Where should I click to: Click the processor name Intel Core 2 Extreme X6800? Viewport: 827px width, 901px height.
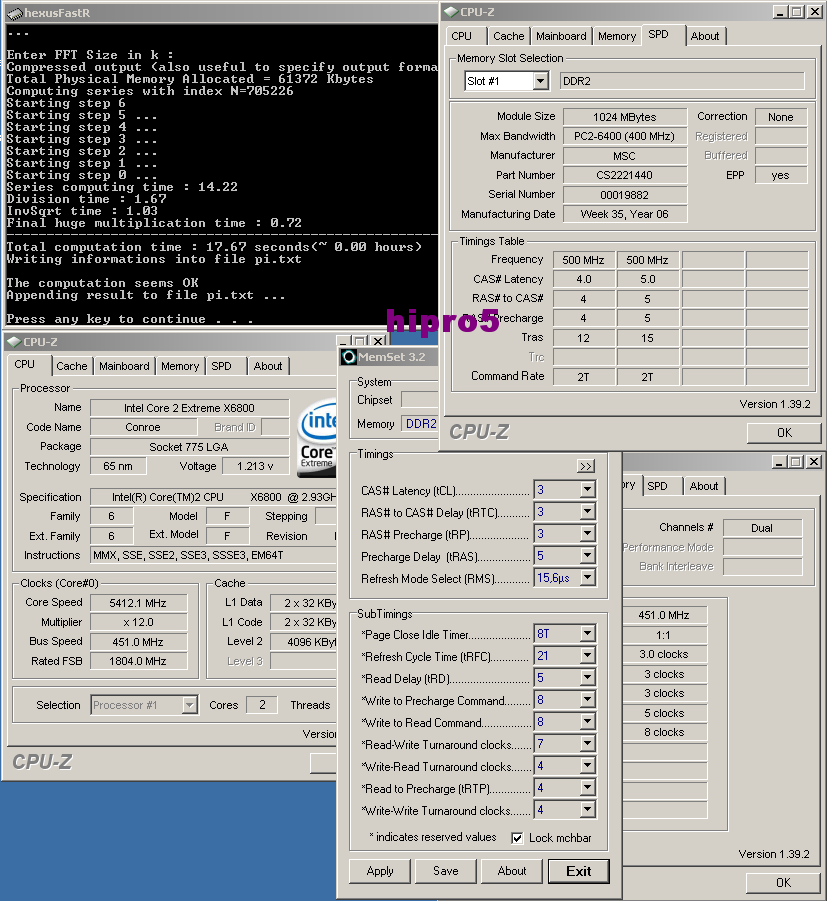pos(189,408)
